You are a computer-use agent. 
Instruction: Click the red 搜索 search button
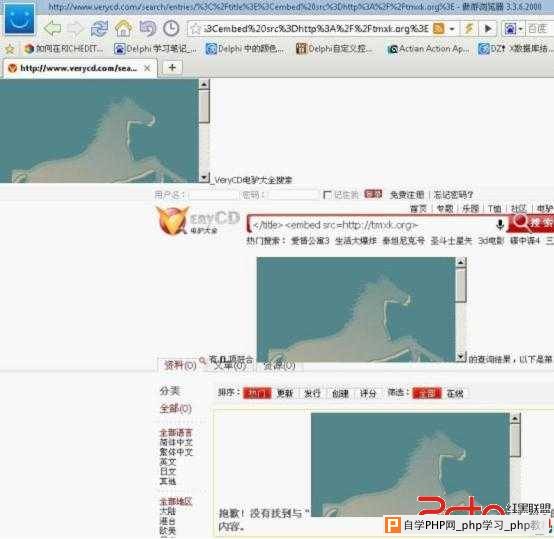click(x=531, y=223)
